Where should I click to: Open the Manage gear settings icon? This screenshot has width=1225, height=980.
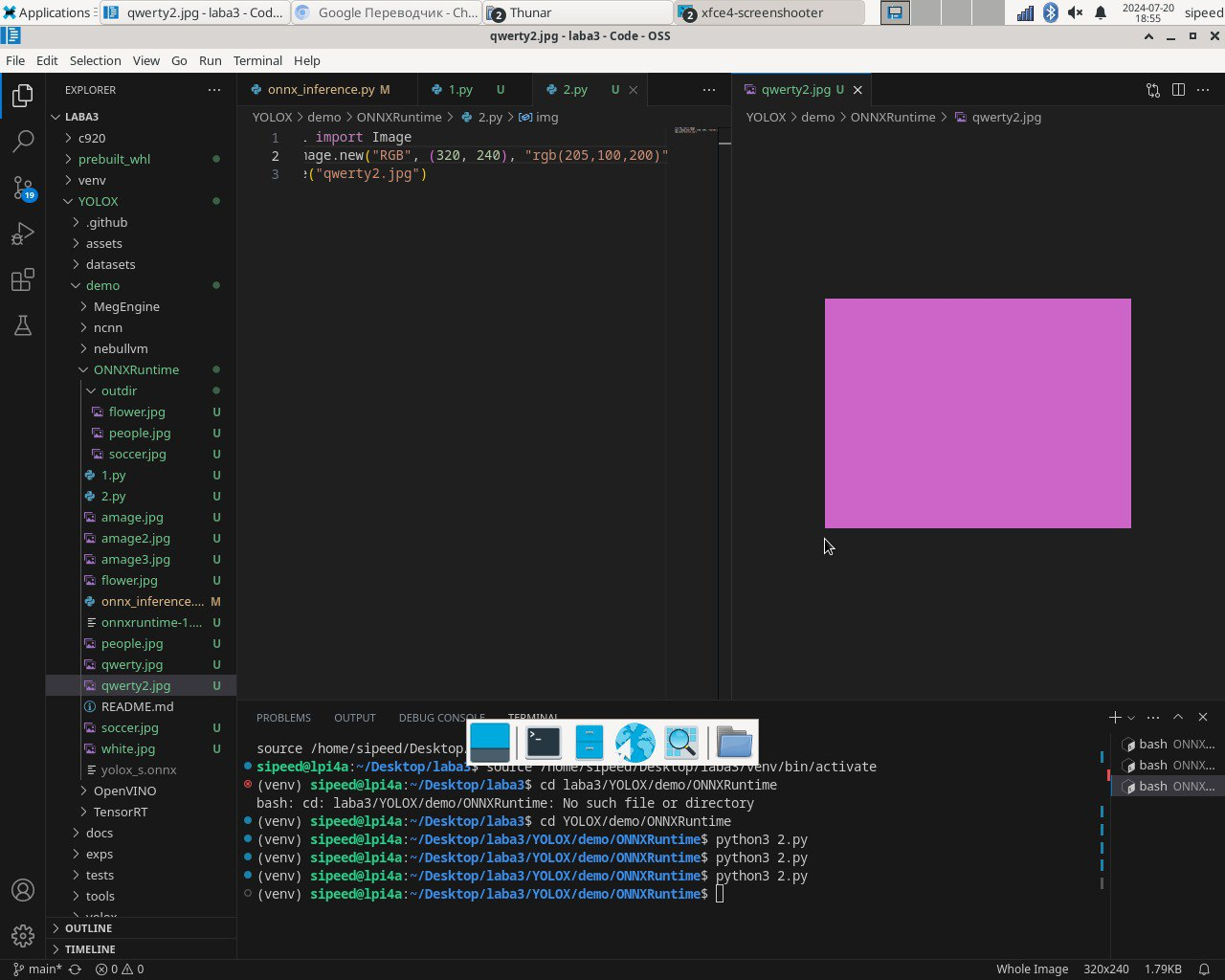coord(23,935)
